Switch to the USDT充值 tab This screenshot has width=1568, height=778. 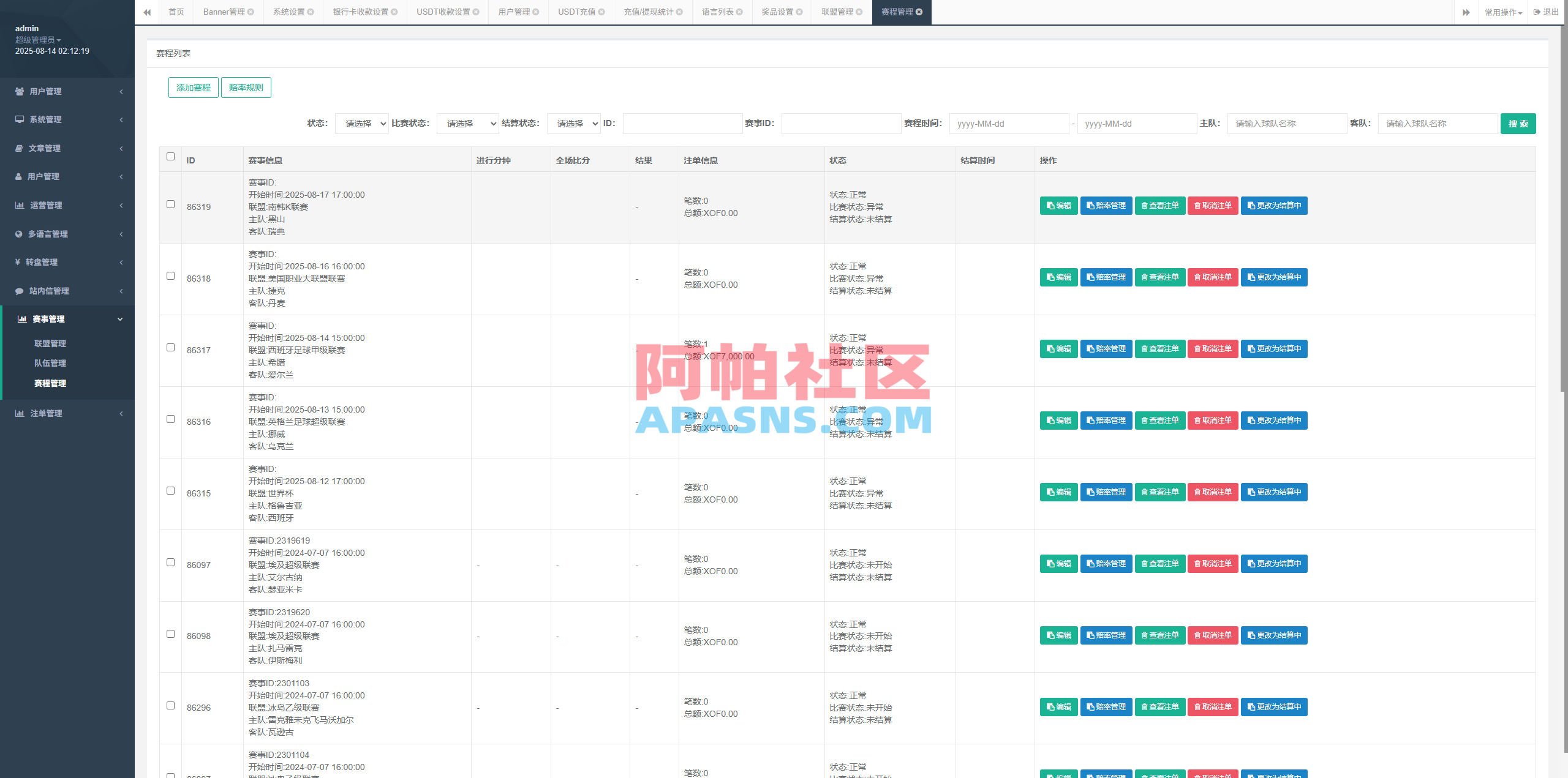pos(576,12)
